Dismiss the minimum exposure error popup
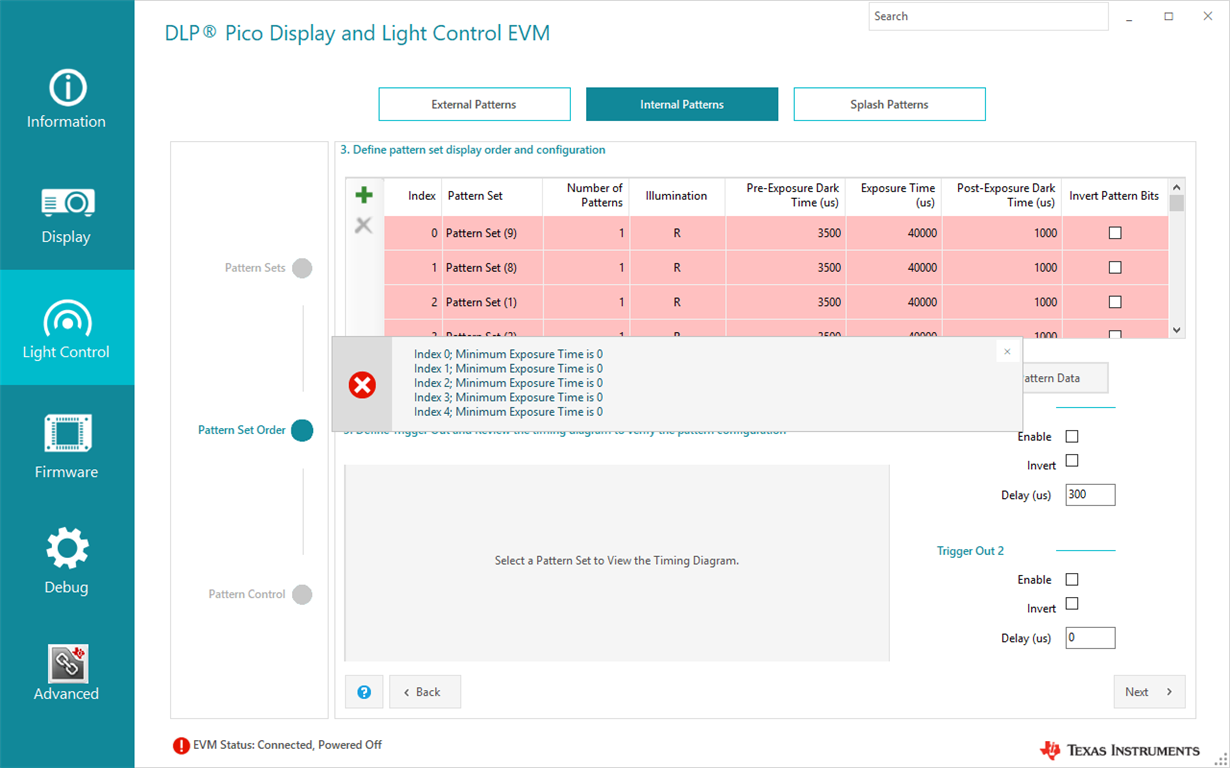This screenshot has width=1230, height=768. (x=1007, y=351)
